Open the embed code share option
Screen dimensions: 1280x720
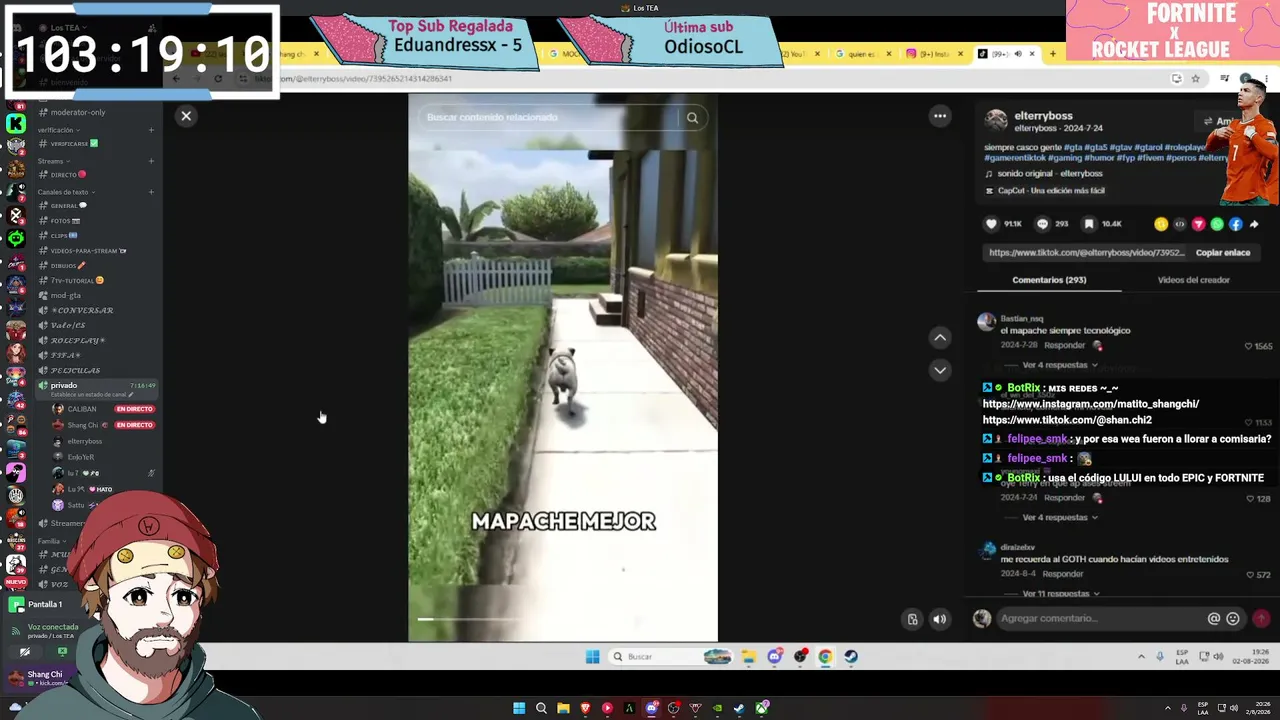[x=1179, y=224]
